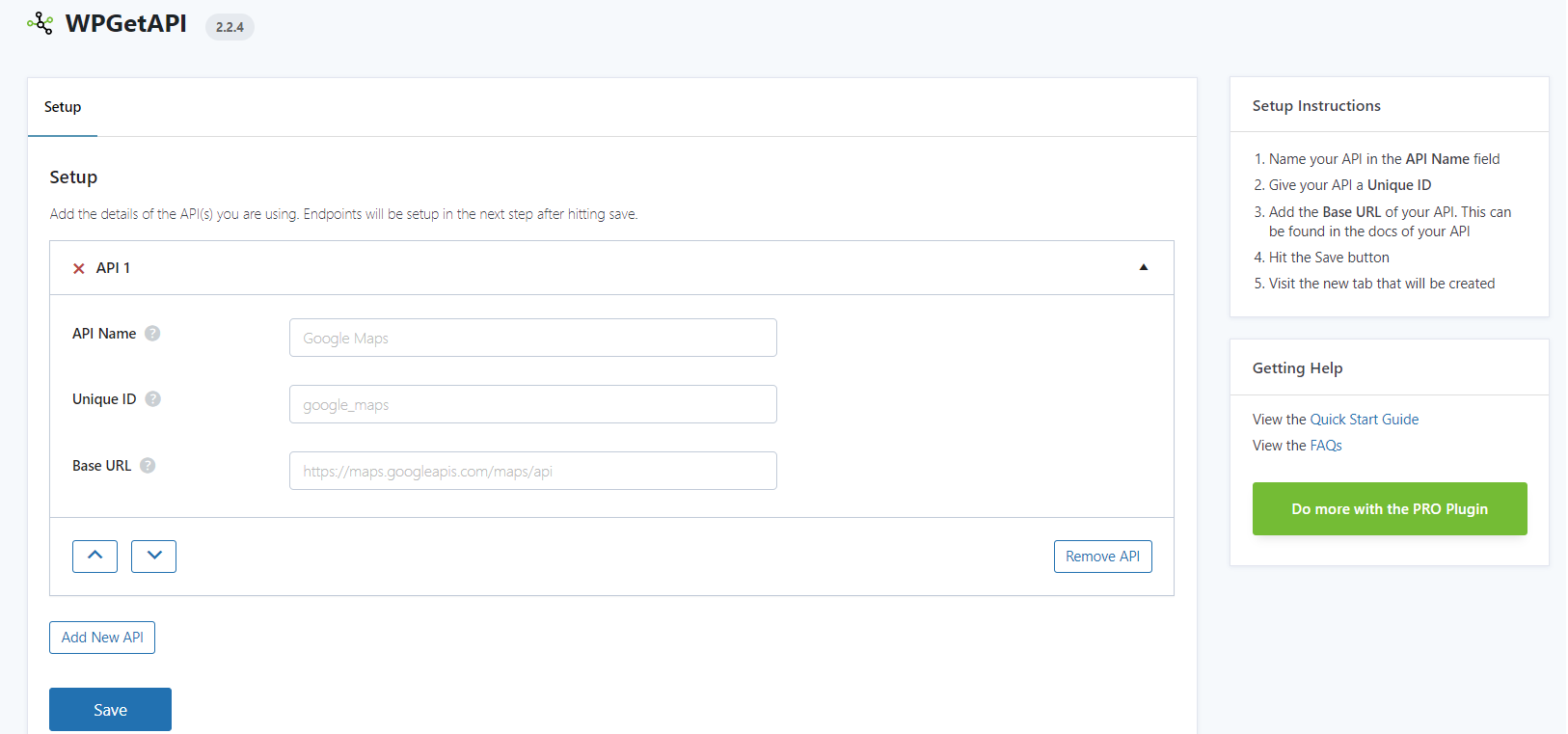Screen dimensions: 1568x734
Task: Open the API Name help tooltip icon
Action: pyautogui.click(x=152, y=334)
